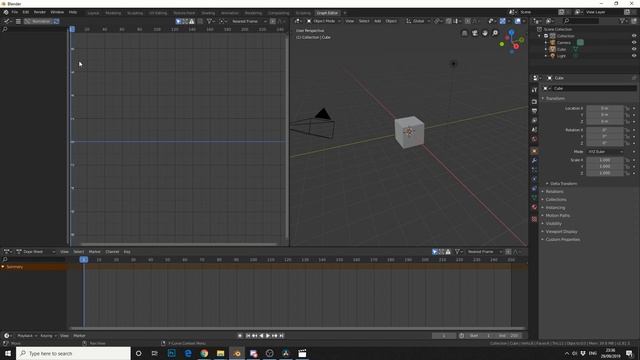Click the outliner search field
This screenshot has width=640, height=360.
point(581,21)
